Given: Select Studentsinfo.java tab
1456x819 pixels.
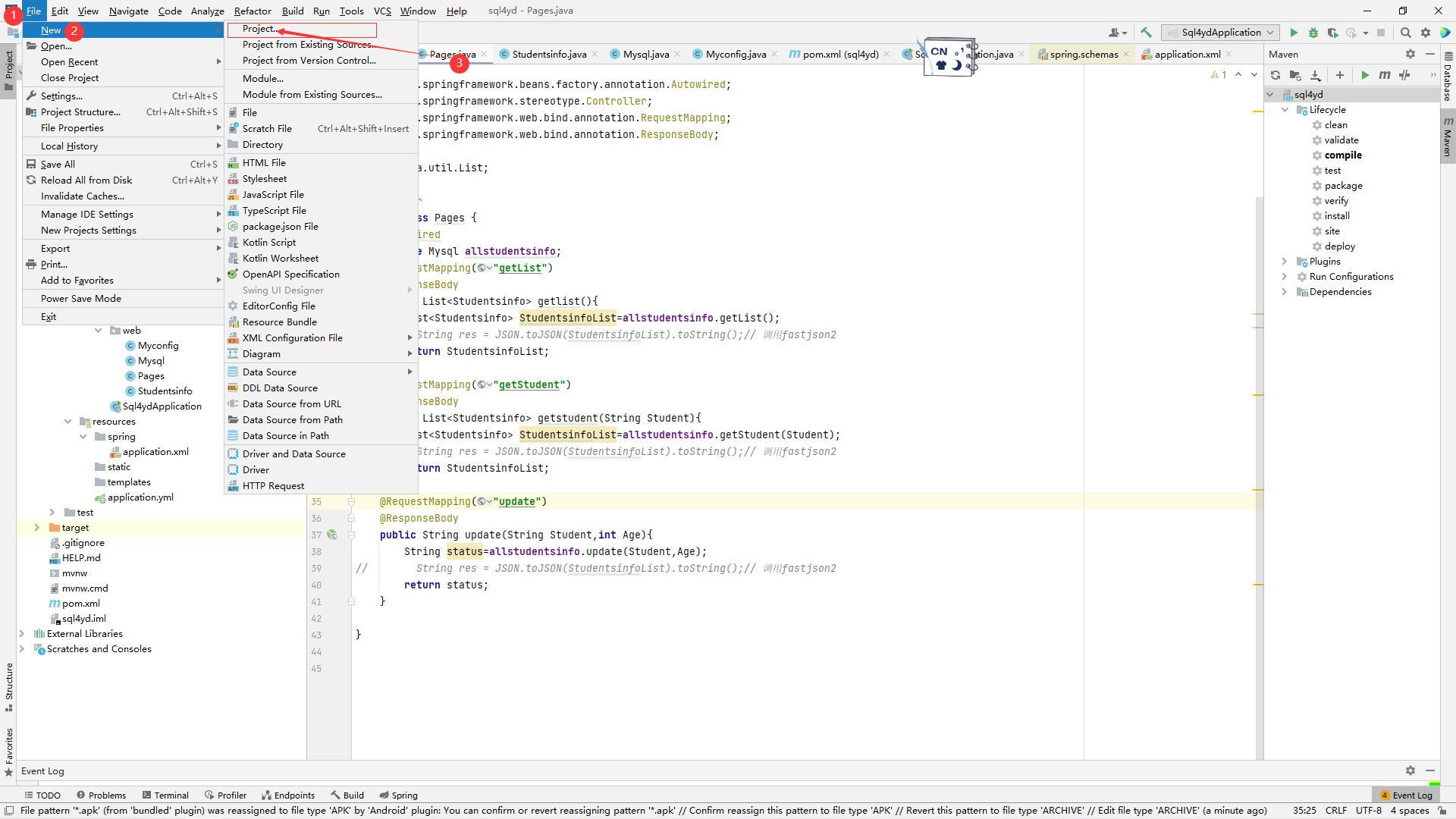Looking at the screenshot, I should tap(548, 54).
